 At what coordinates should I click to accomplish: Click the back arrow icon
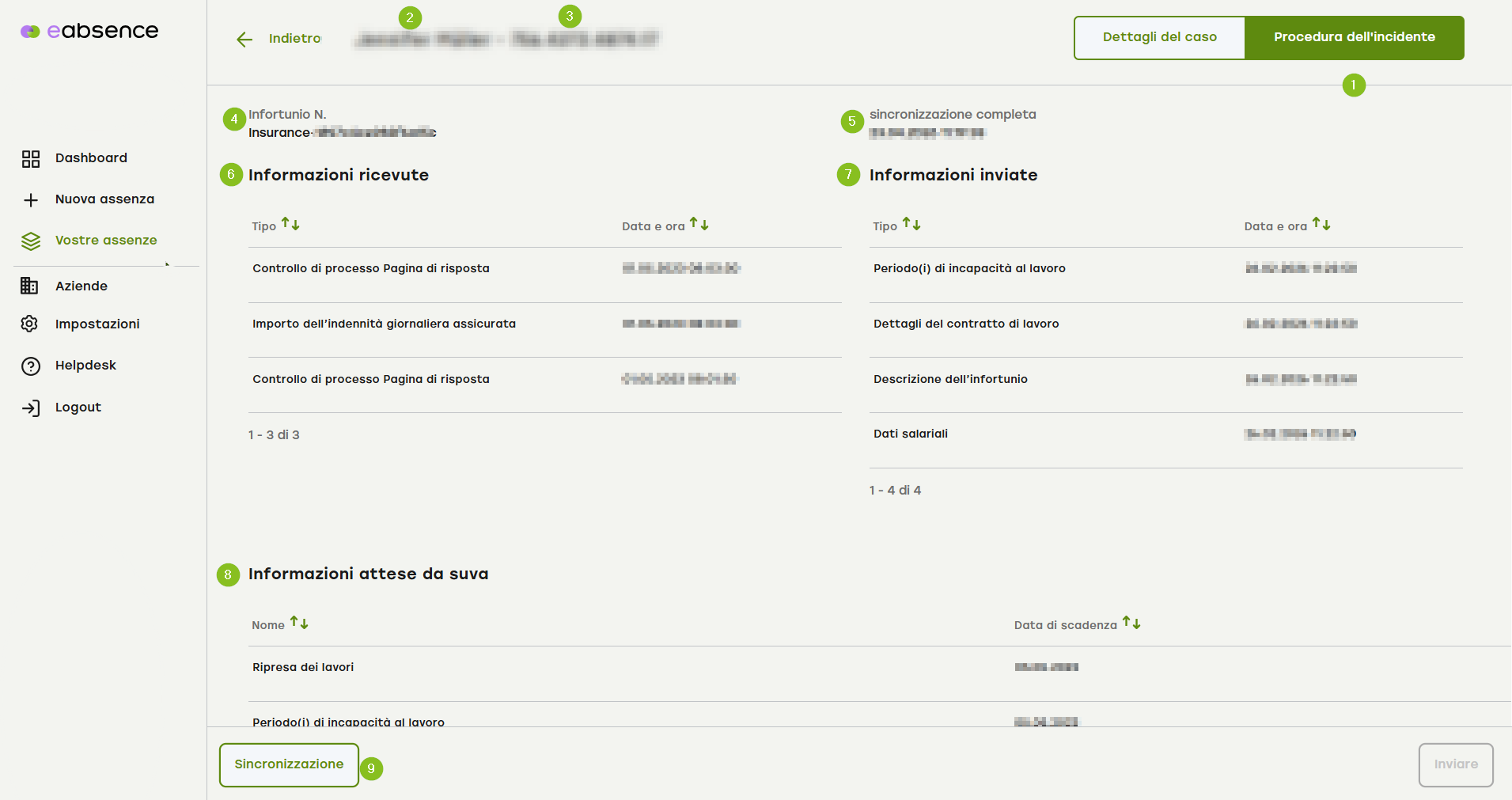click(244, 40)
